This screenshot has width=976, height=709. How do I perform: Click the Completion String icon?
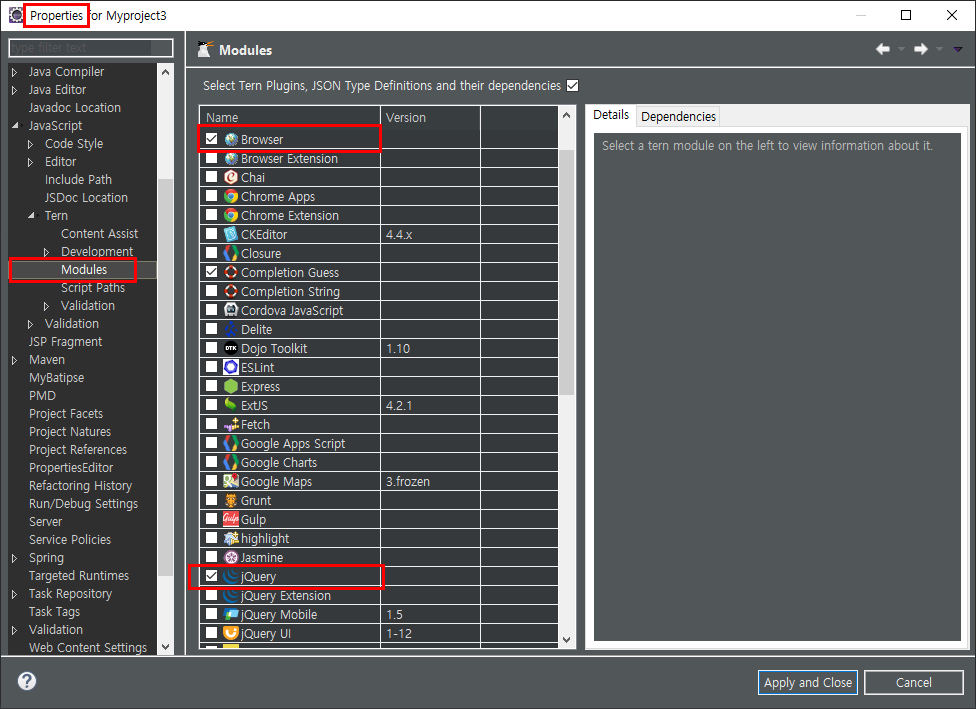point(231,291)
